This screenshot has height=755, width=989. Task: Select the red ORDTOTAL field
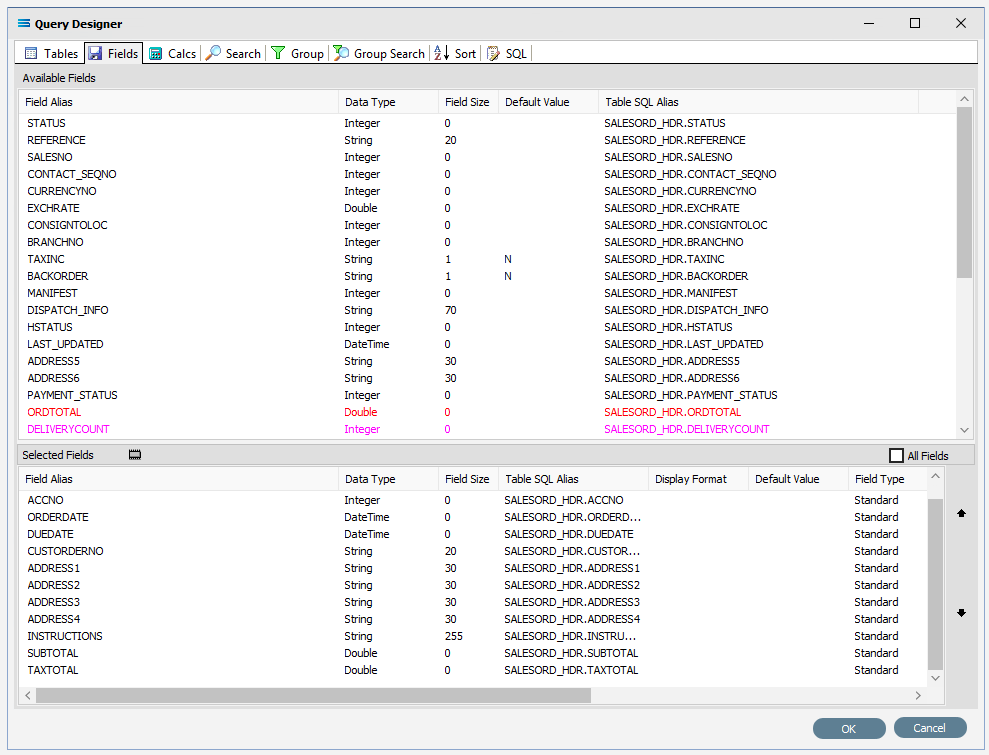[x=488, y=413]
